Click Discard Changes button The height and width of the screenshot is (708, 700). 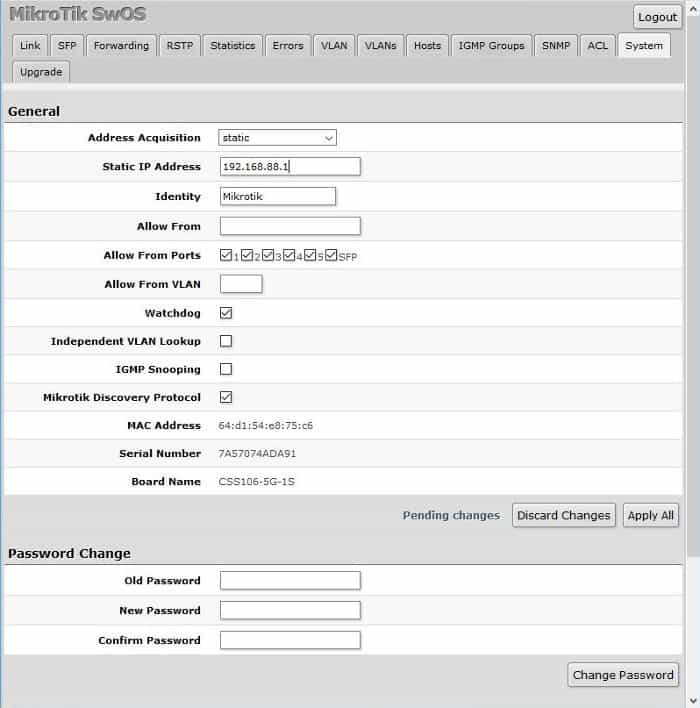(x=564, y=515)
